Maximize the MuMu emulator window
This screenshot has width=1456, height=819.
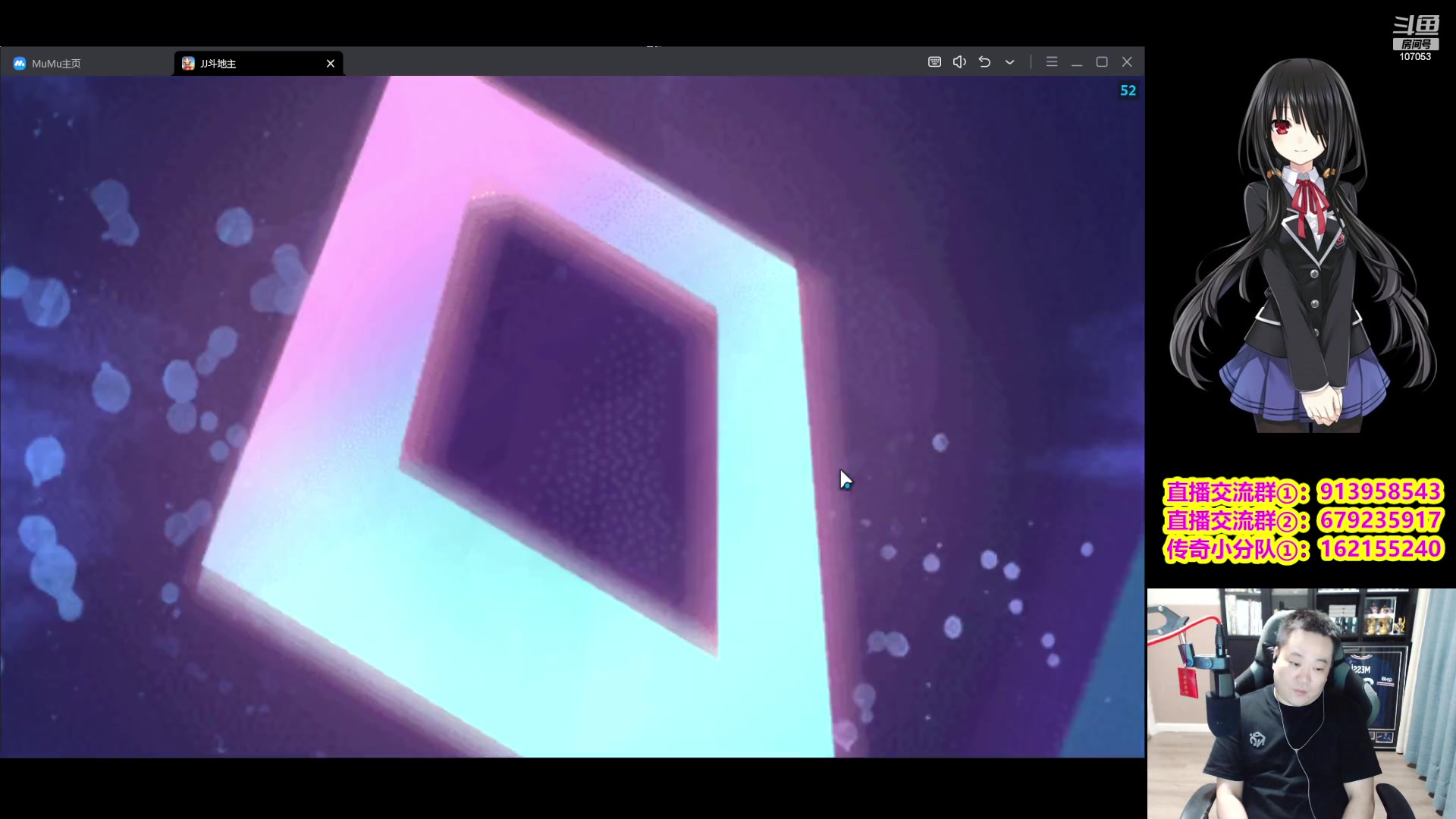(1102, 62)
